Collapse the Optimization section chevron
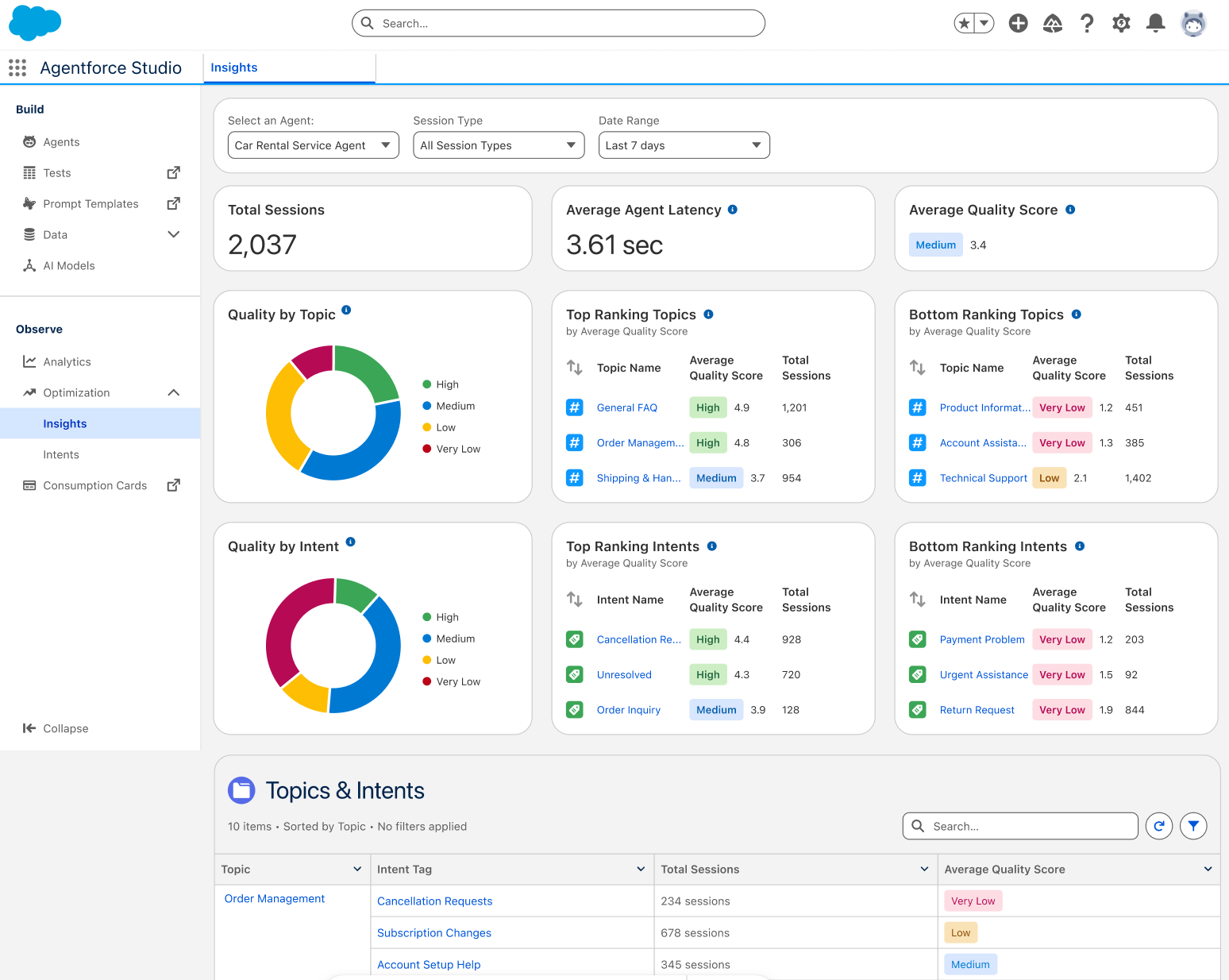This screenshot has width=1229, height=980. tap(173, 392)
